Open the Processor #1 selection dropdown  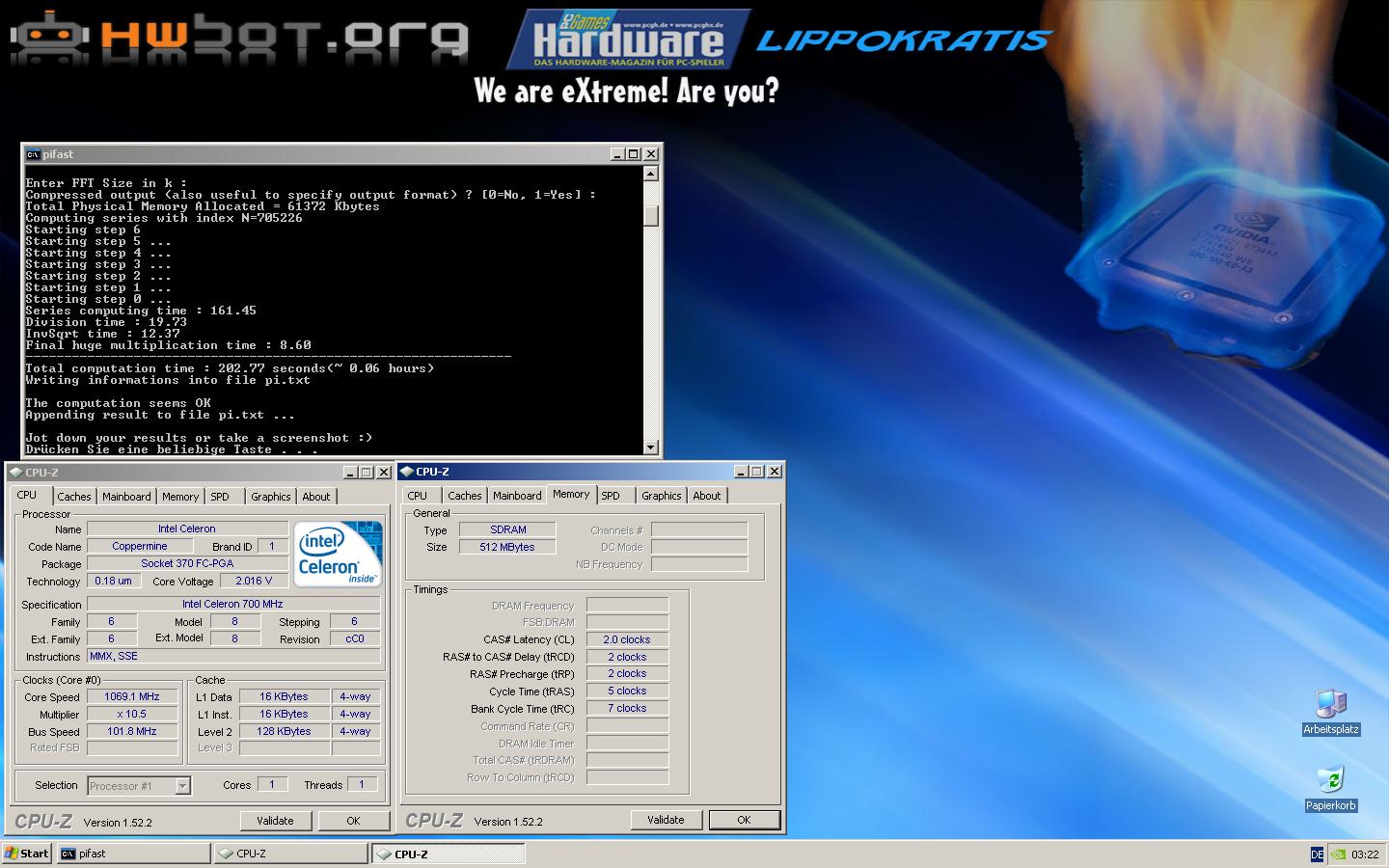coord(182,786)
